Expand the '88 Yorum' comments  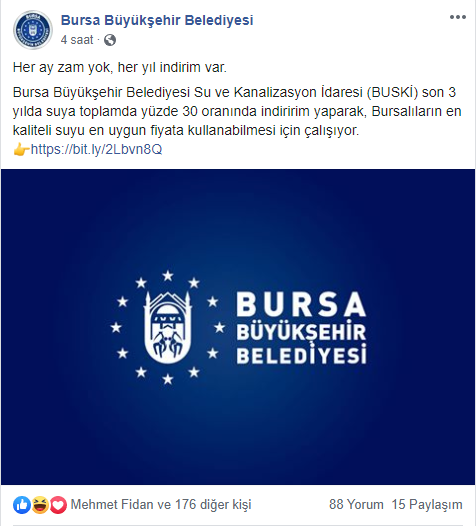tap(356, 505)
